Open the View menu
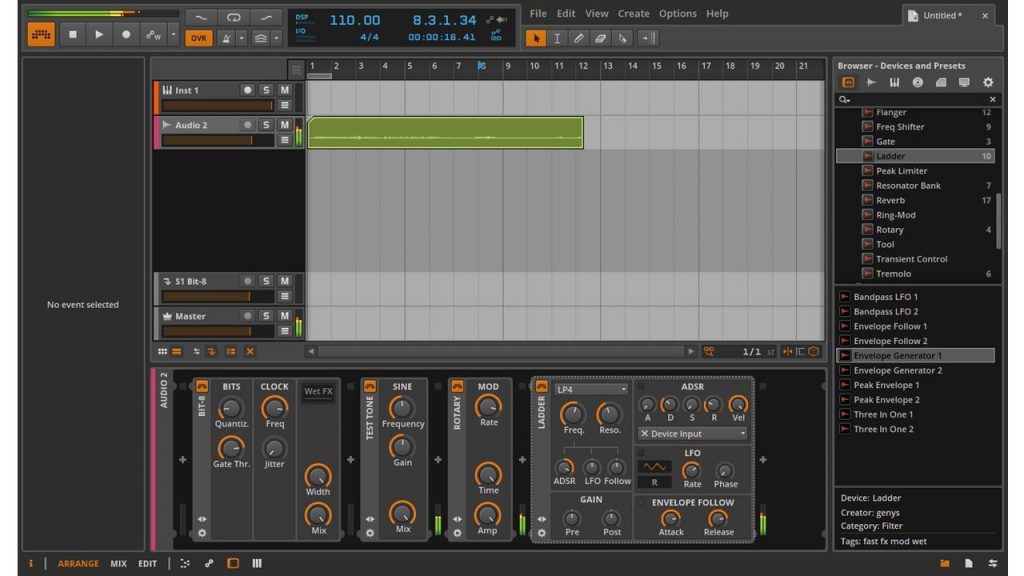The width and height of the screenshot is (1024, 576). [x=596, y=13]
